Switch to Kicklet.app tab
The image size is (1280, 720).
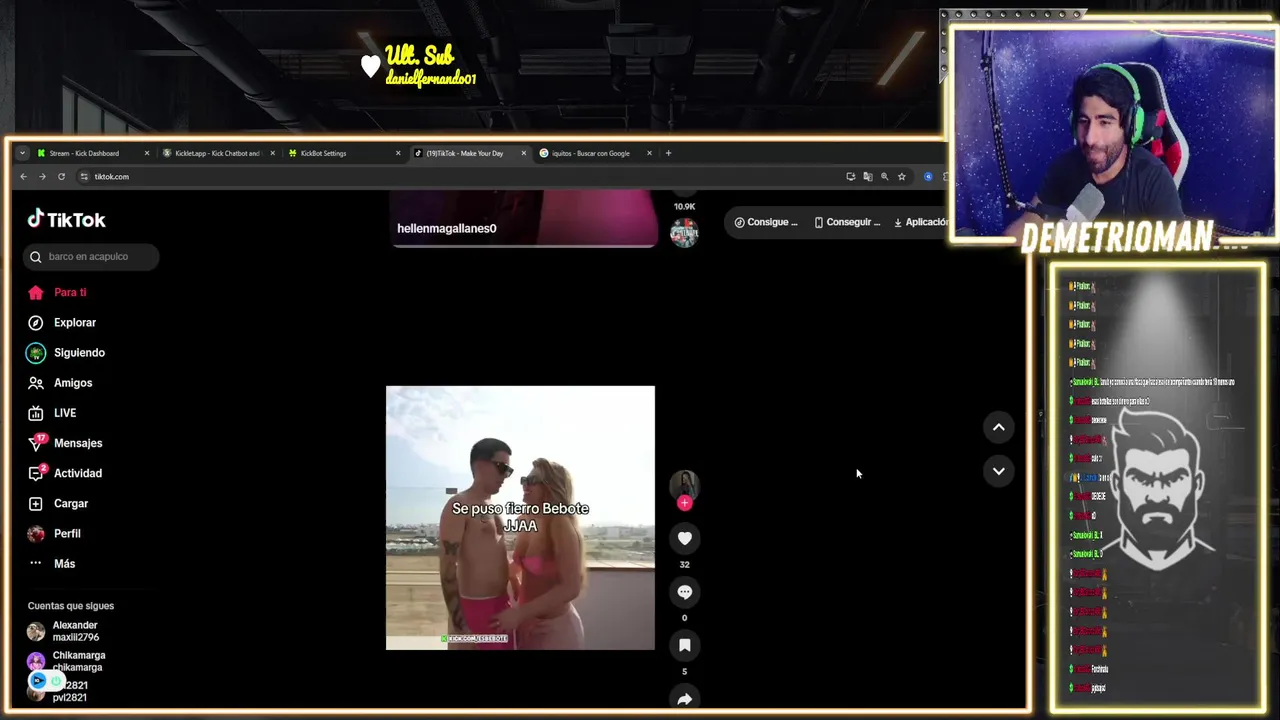pyautogui.click(x=217, y=153)
